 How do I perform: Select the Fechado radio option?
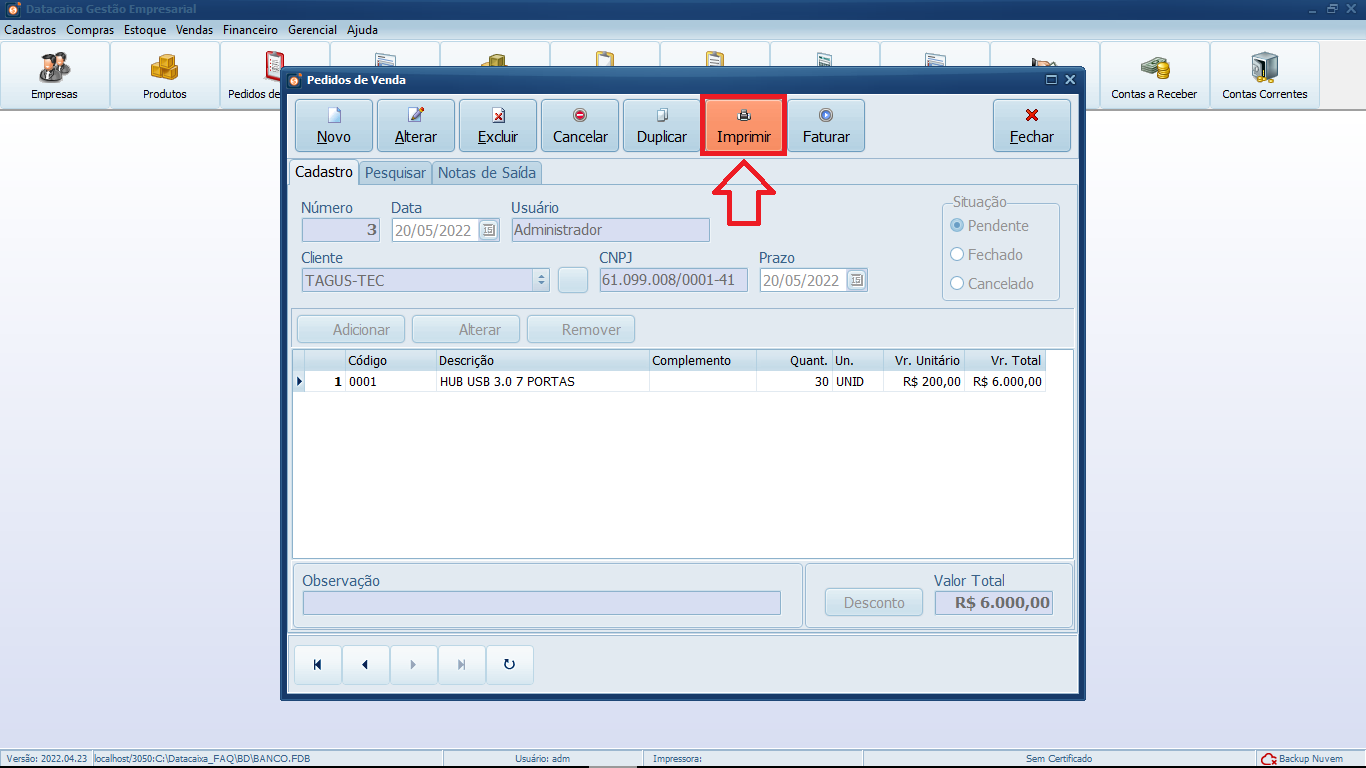click(957, 255)
